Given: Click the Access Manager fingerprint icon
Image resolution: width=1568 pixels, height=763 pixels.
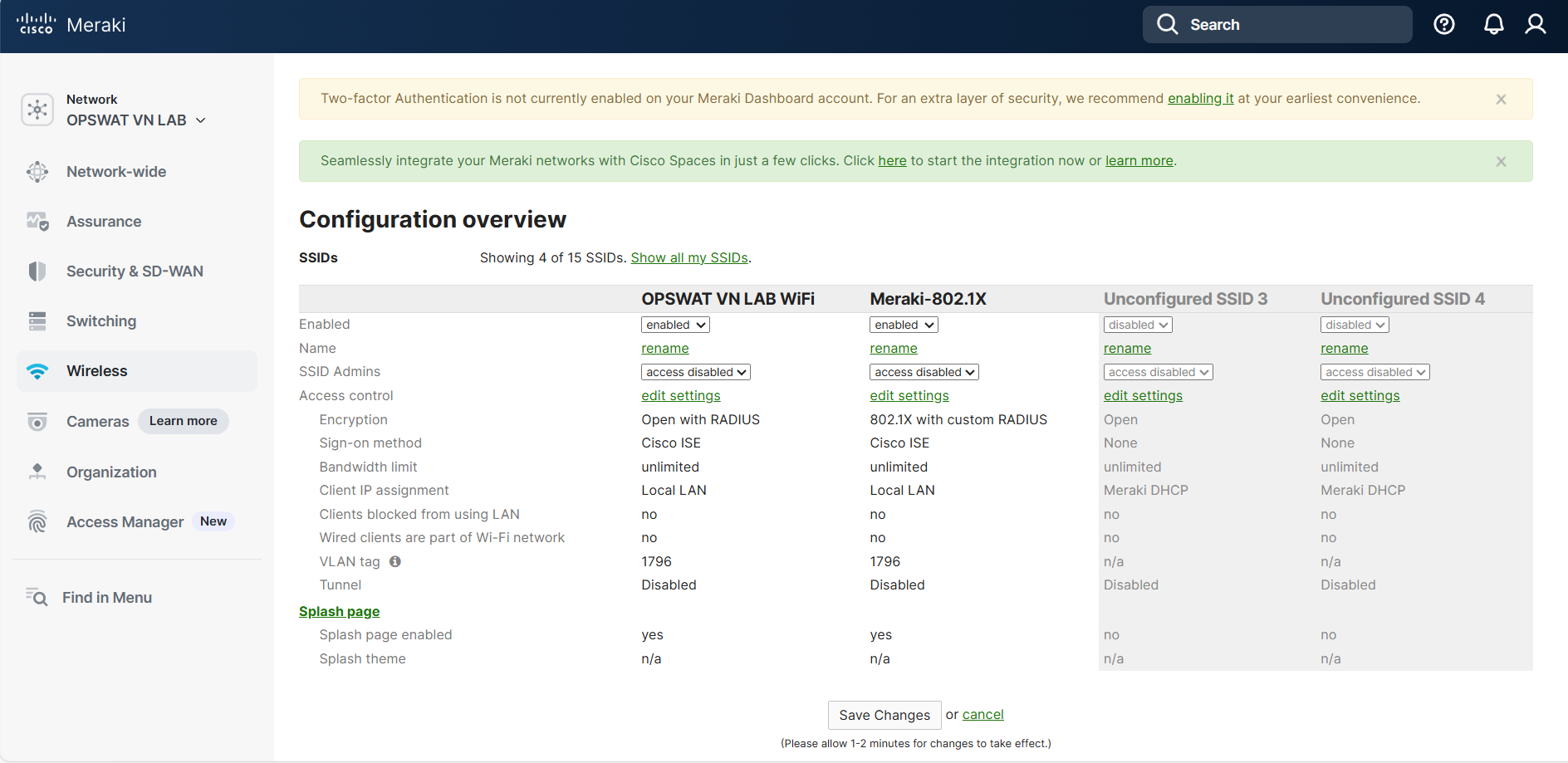Looking at the screenshot, I should 37,522.
